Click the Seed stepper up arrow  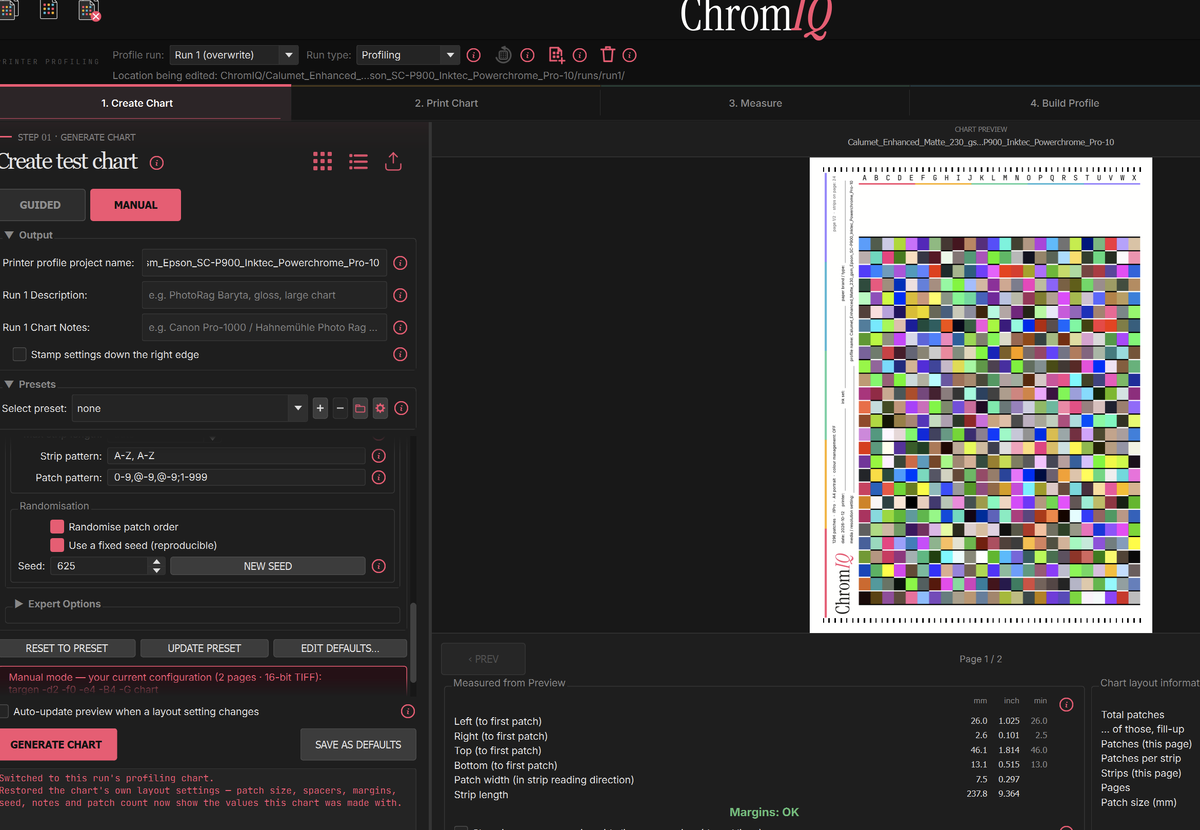pyautogui.click(x=156, y=562)
